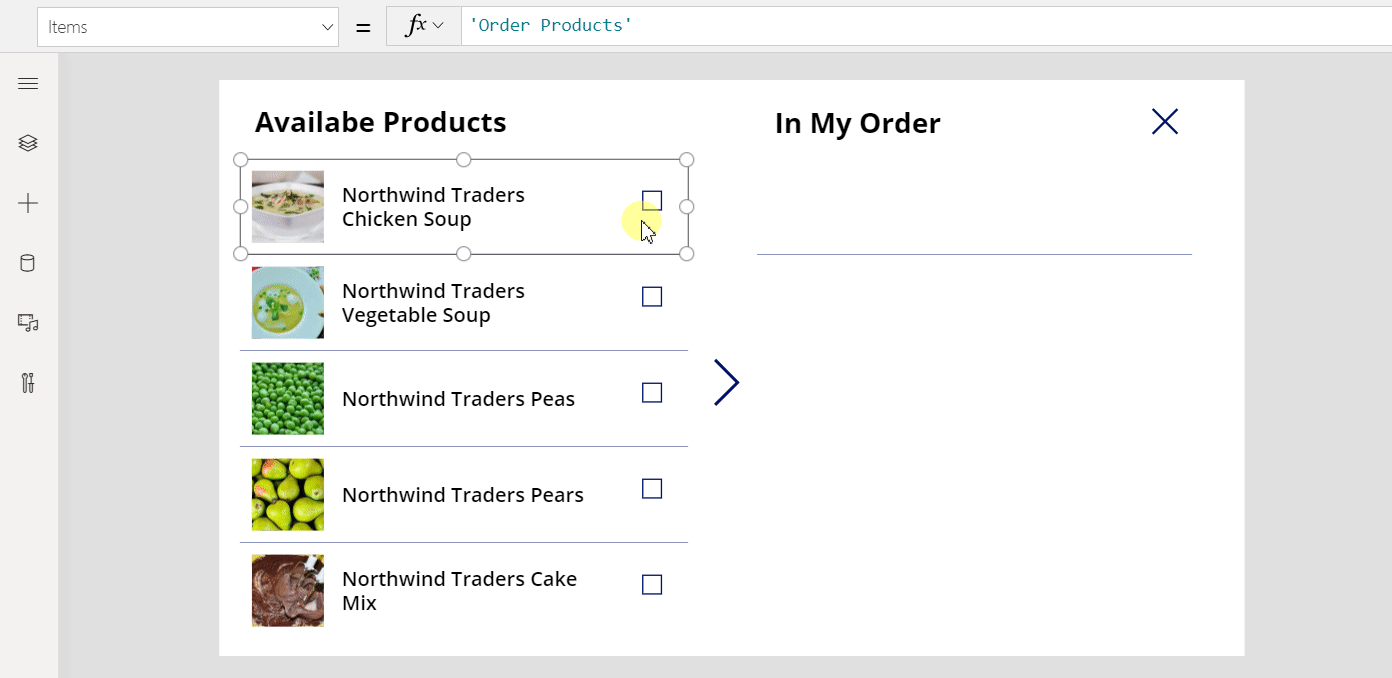Click the Chicken Soup product thumbnail
1392x678 pixels.
pyautogui.click(x=288, y=206)
